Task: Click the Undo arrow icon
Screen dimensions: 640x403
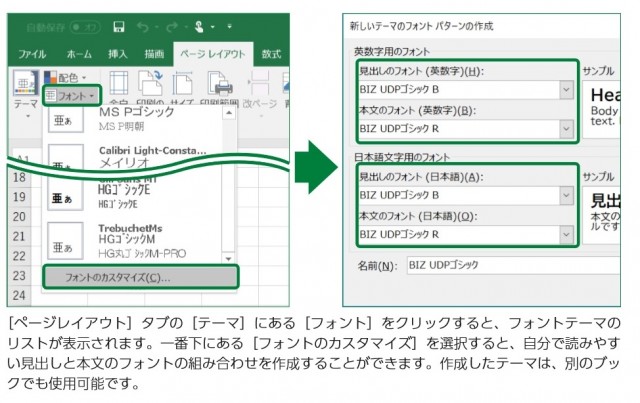Action: pos(142,27)
